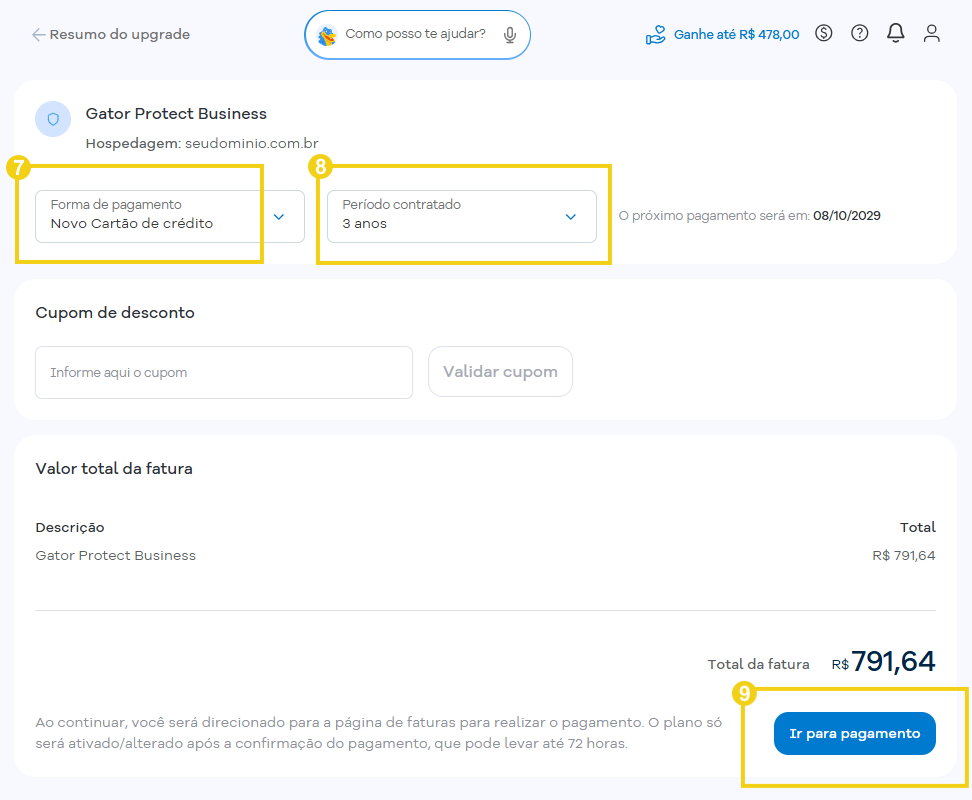Focus the 'Informe aqui o cupom' field
972x800 pixels.
[224, 372]
